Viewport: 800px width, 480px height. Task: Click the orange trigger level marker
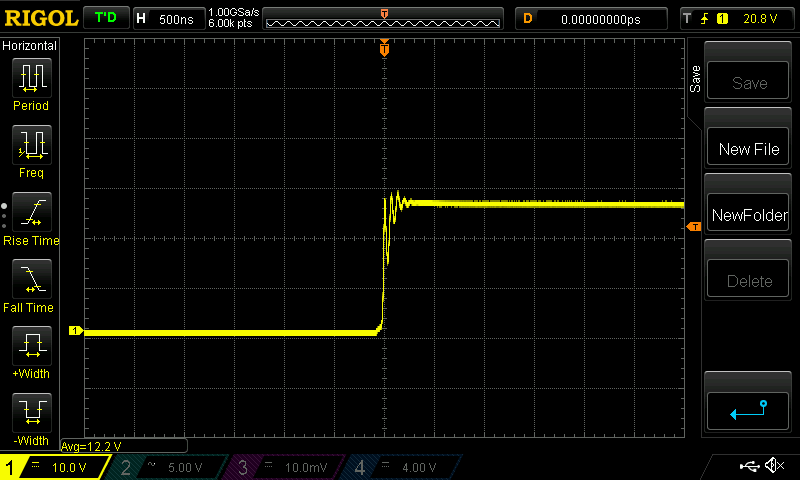click(x=693, y=228)
